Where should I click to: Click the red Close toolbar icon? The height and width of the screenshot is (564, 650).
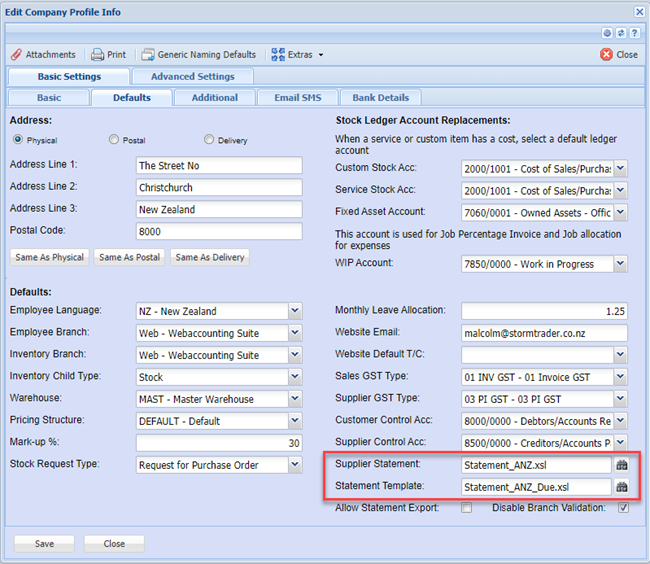click(618, 55)
